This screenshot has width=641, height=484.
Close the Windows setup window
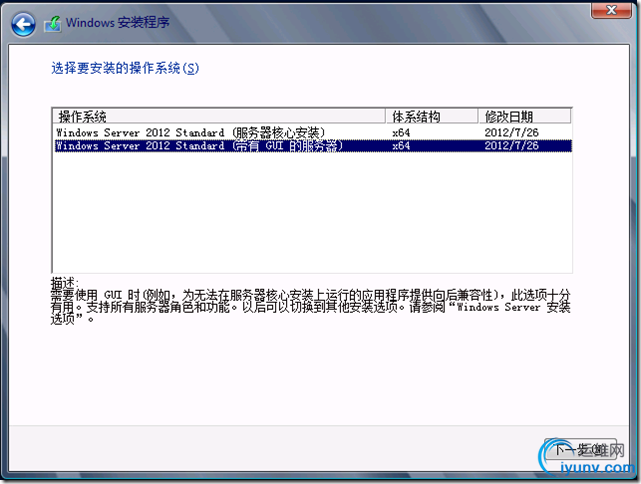click(x=611, y=10)
